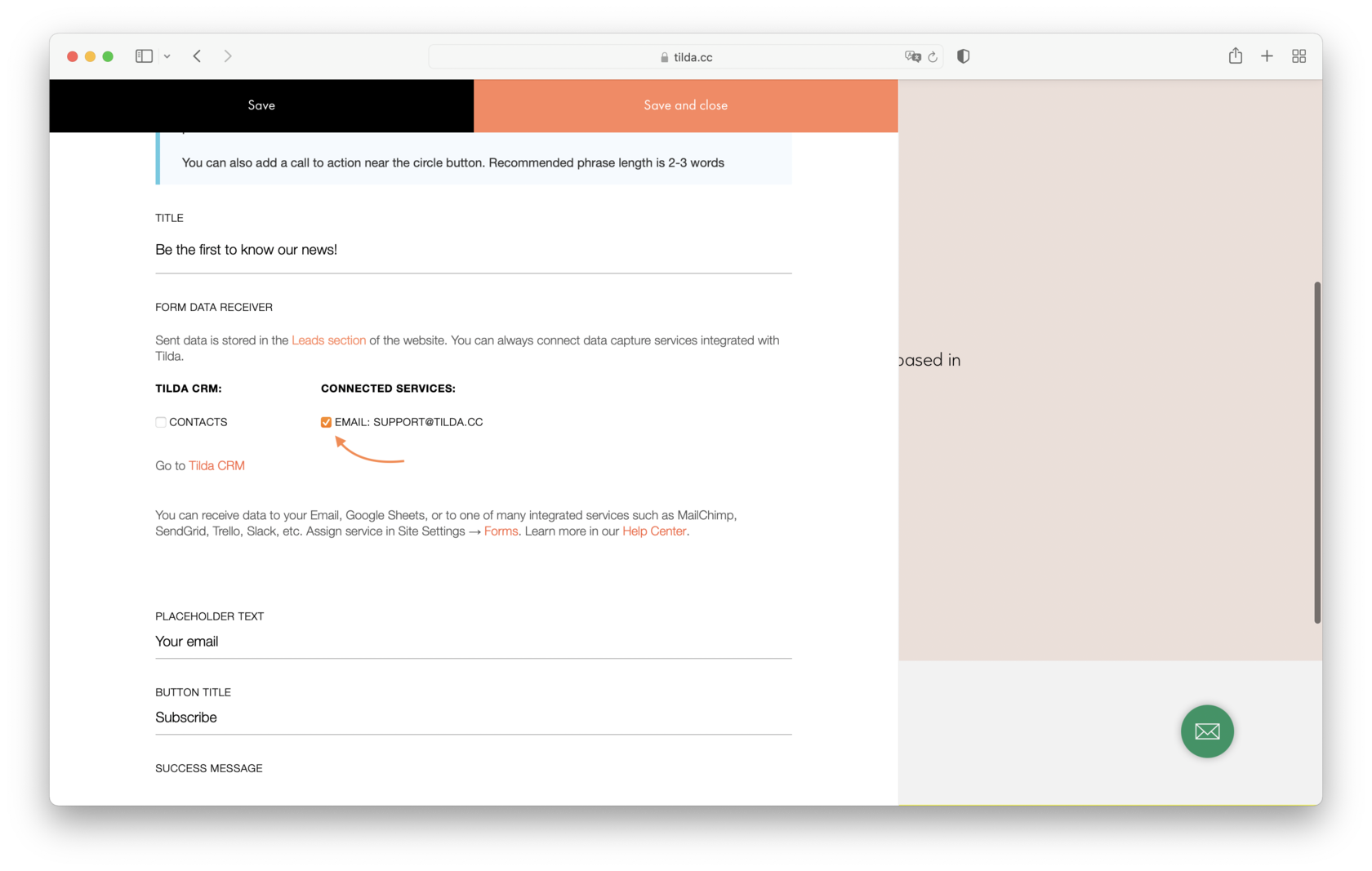Open the translate icon in address bar

[913, 56]
